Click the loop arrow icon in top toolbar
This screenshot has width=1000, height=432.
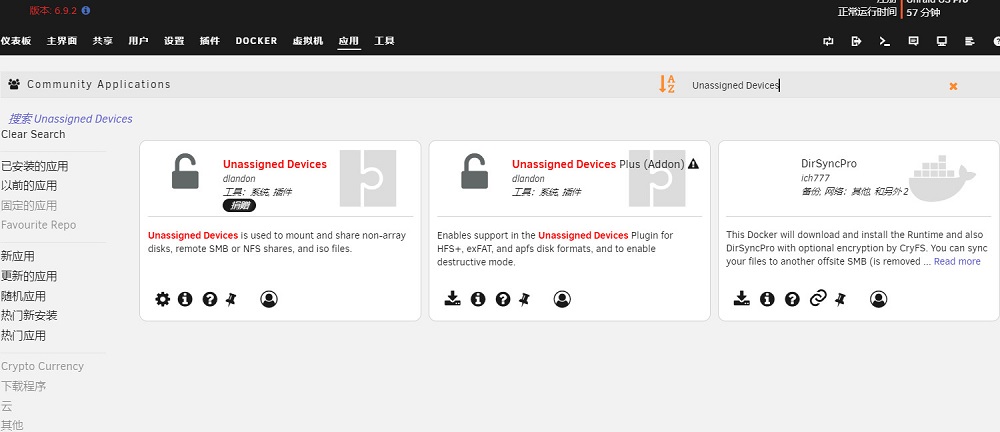click(828, 41)
